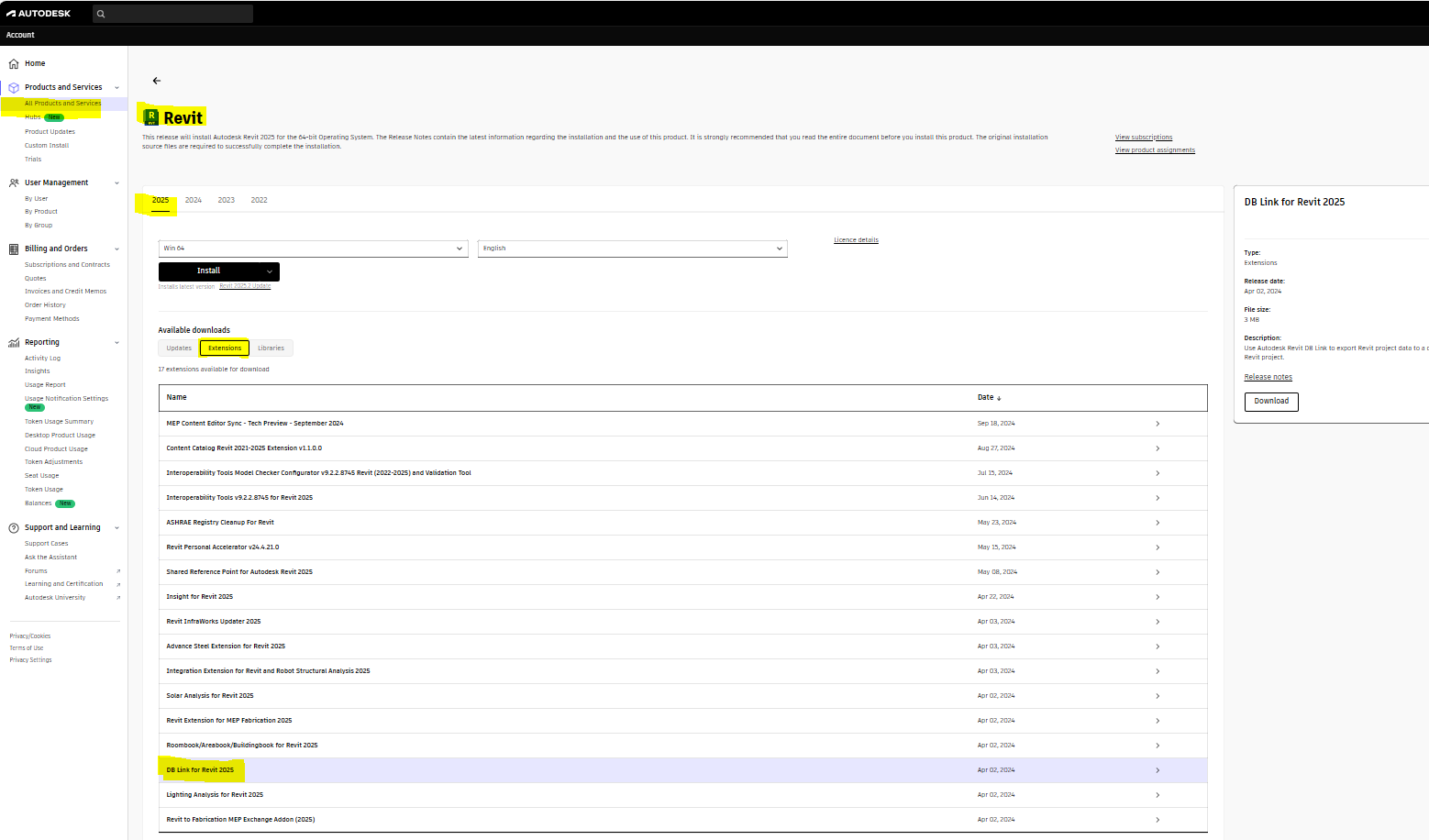Open the View subscriptions link
This screenshot has height=840, width=1429.
click(x=1144, y=138)
